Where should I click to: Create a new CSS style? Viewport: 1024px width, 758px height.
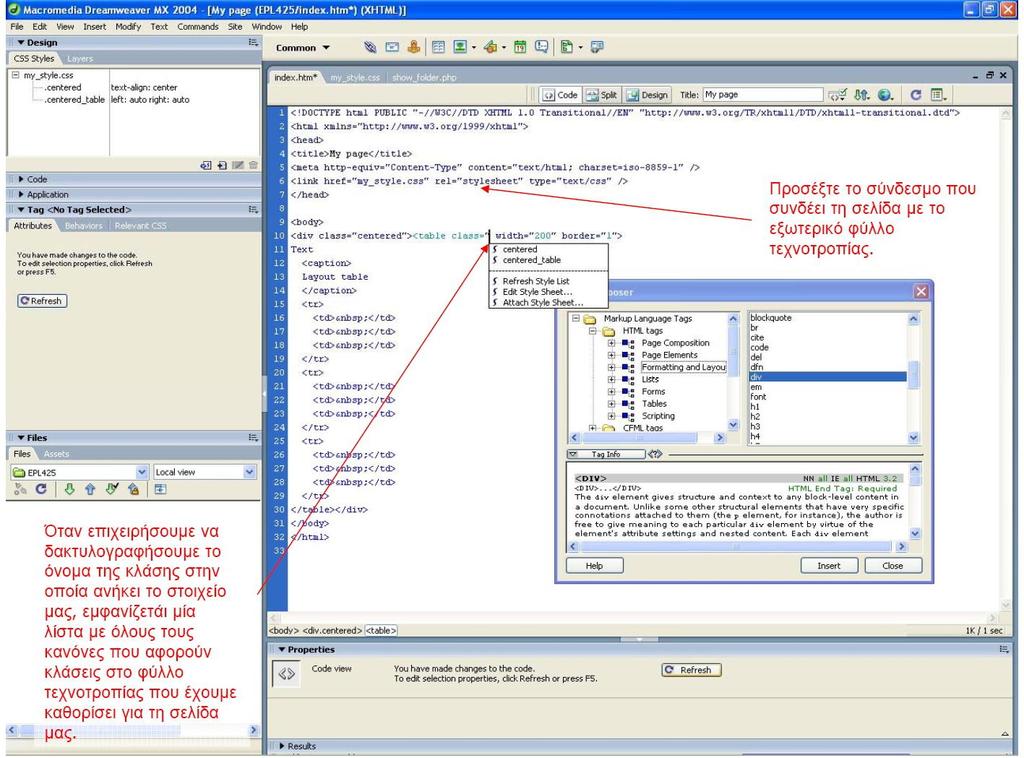tap(222, 166)
